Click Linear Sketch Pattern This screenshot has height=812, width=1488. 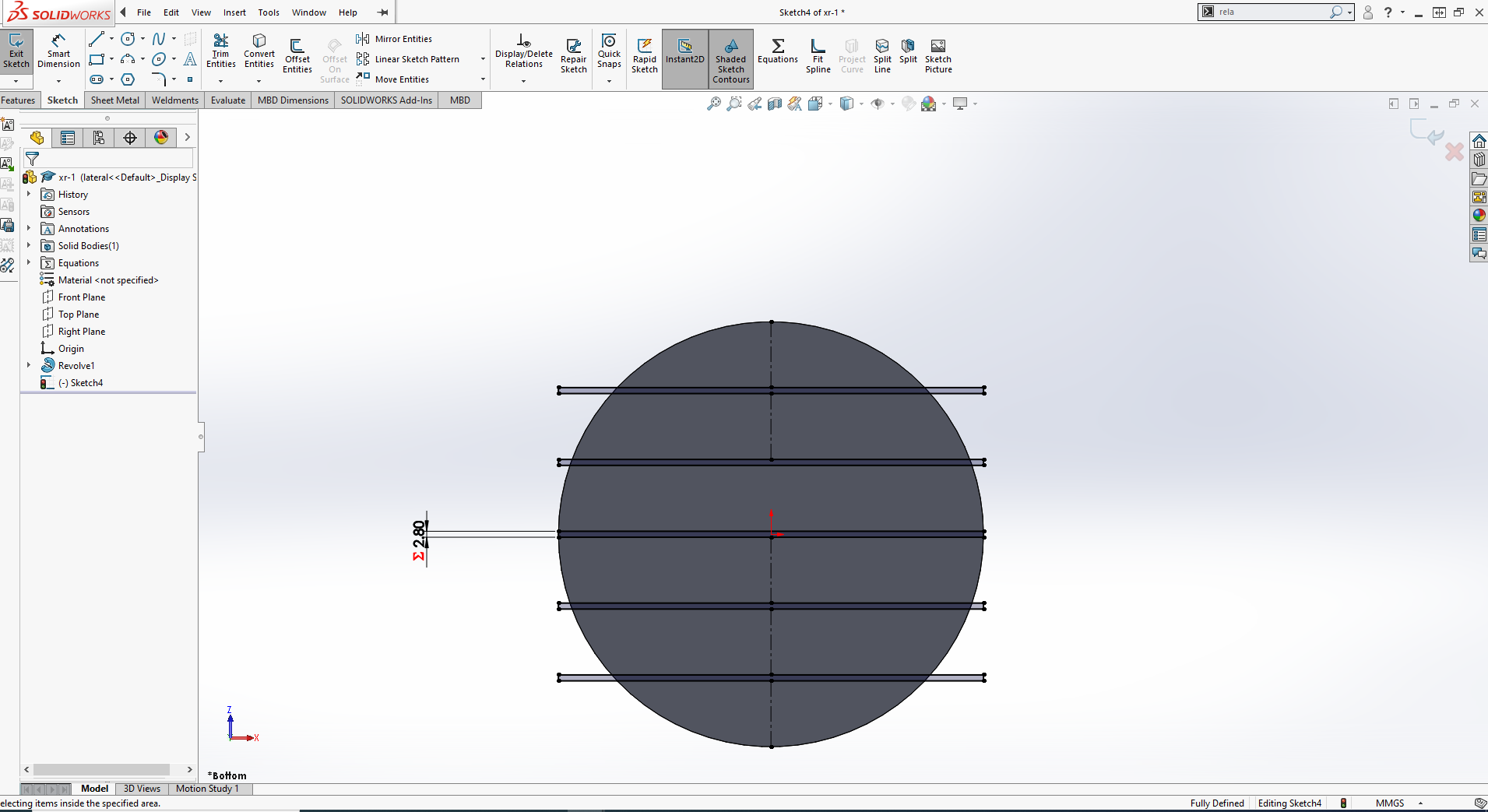point(408,59)
